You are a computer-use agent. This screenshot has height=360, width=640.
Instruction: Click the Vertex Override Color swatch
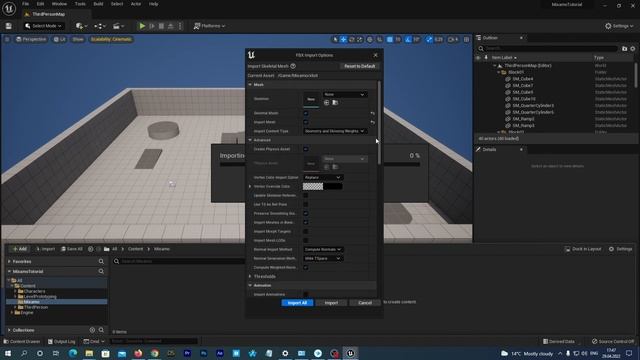pos(322,187)
